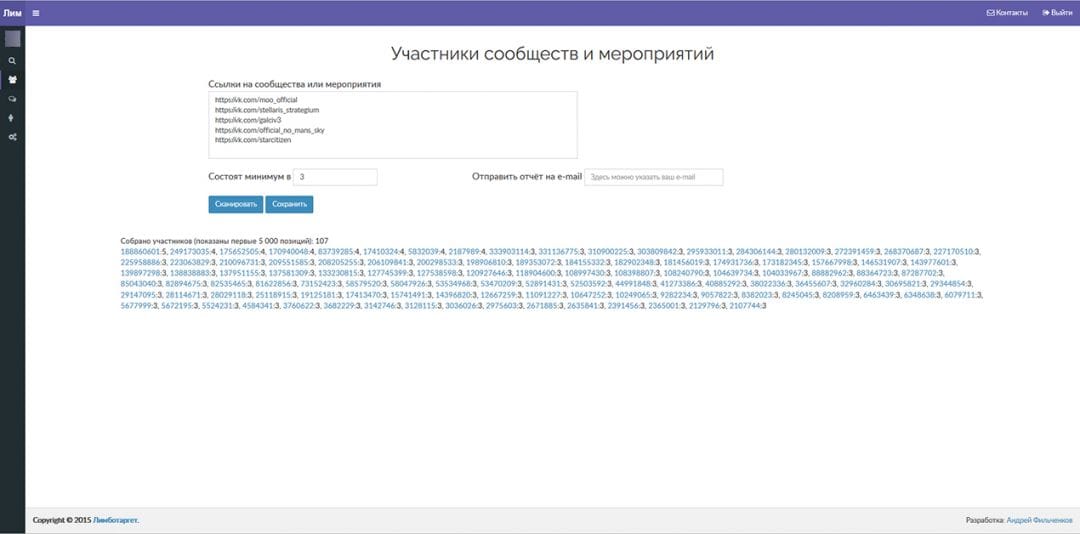Click the Лим logo
Image resolution: width=1080 pixels, height=534 pixels.
[x=12, y=12]
